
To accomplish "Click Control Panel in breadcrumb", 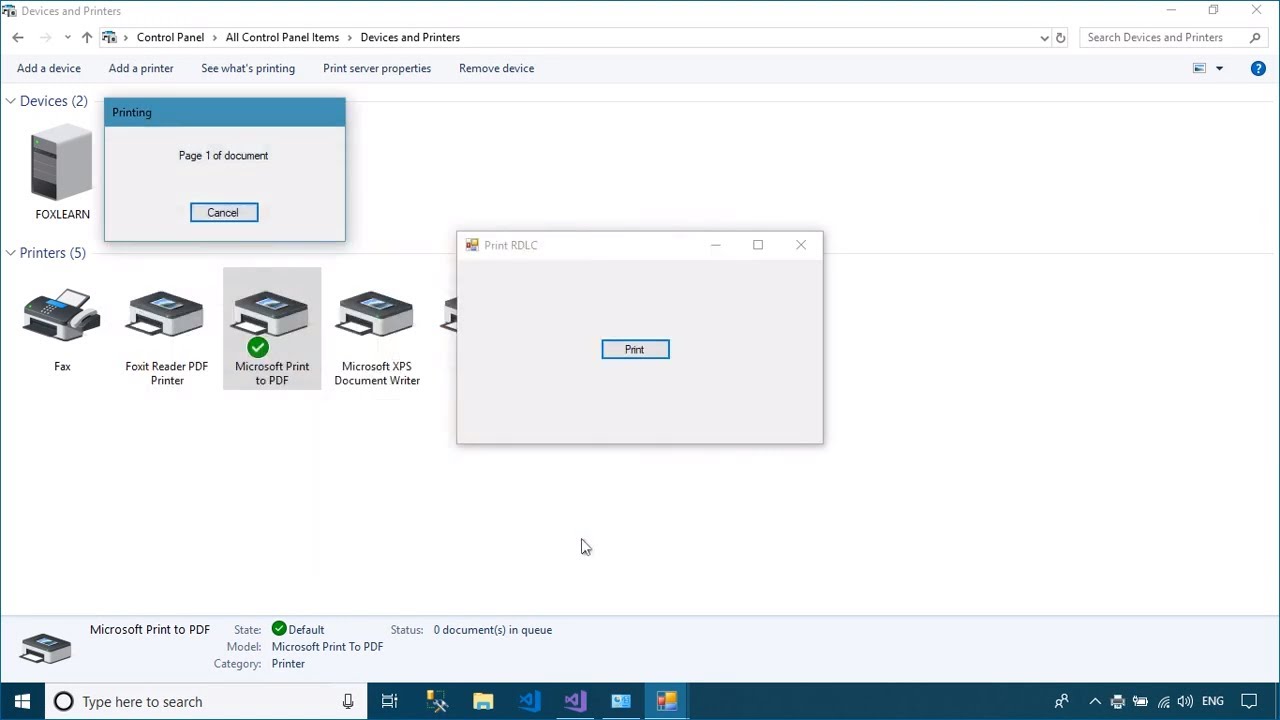I will click(170, 37).
